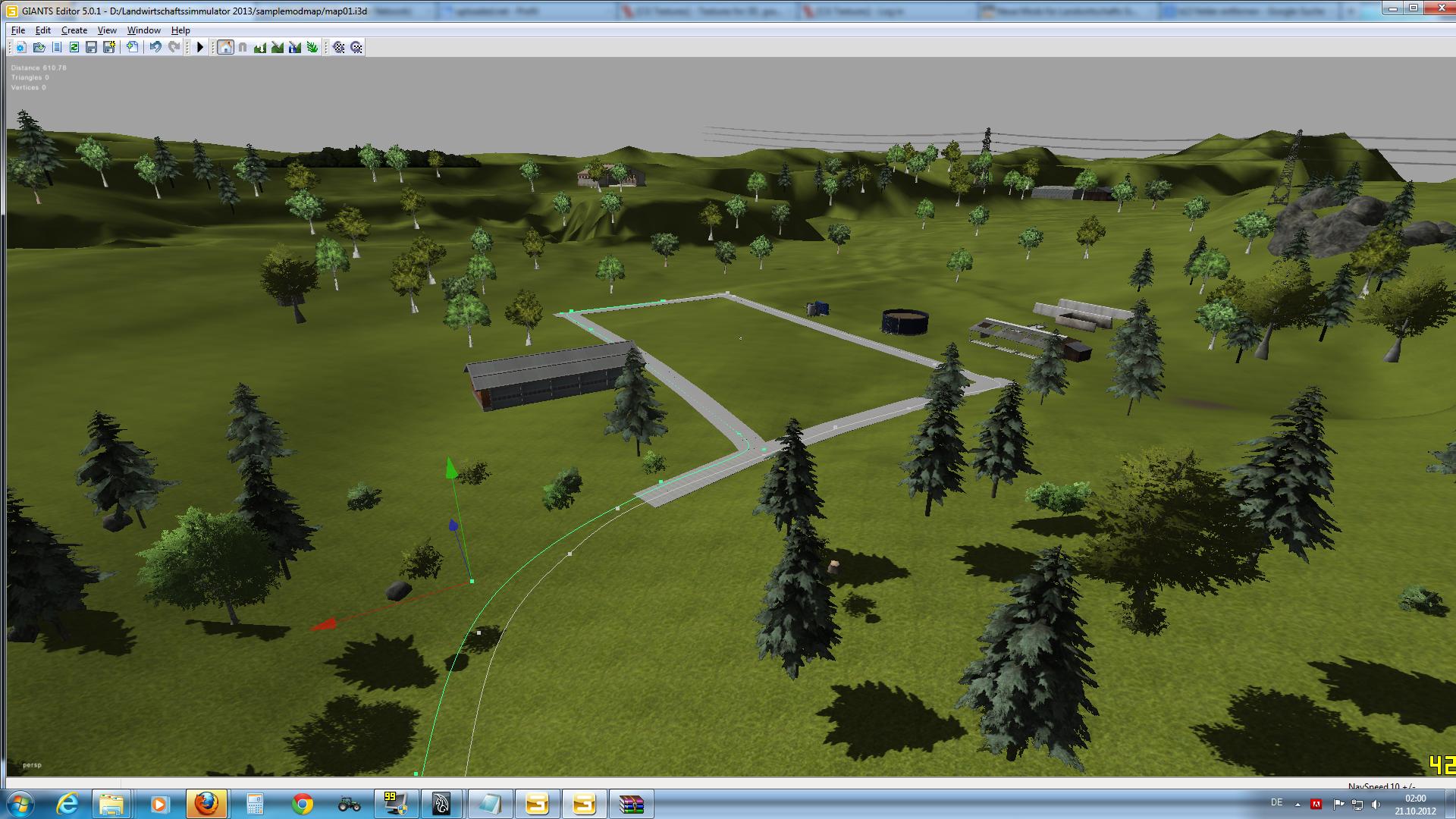
Task: Open the black feather icon in taskbar
Action: [442, 804]
